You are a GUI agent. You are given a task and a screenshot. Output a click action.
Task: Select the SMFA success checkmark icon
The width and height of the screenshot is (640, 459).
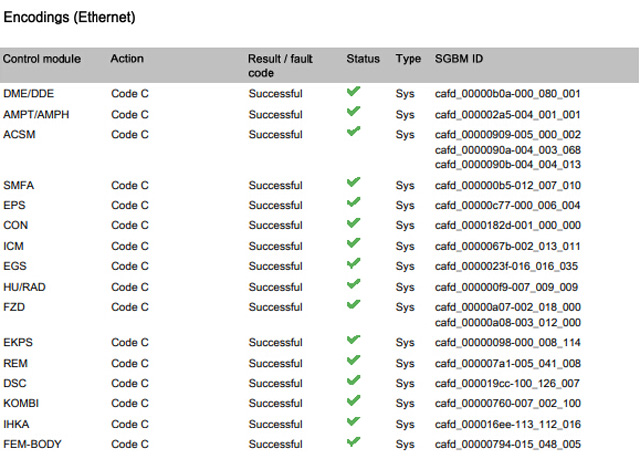click(353, 183)
